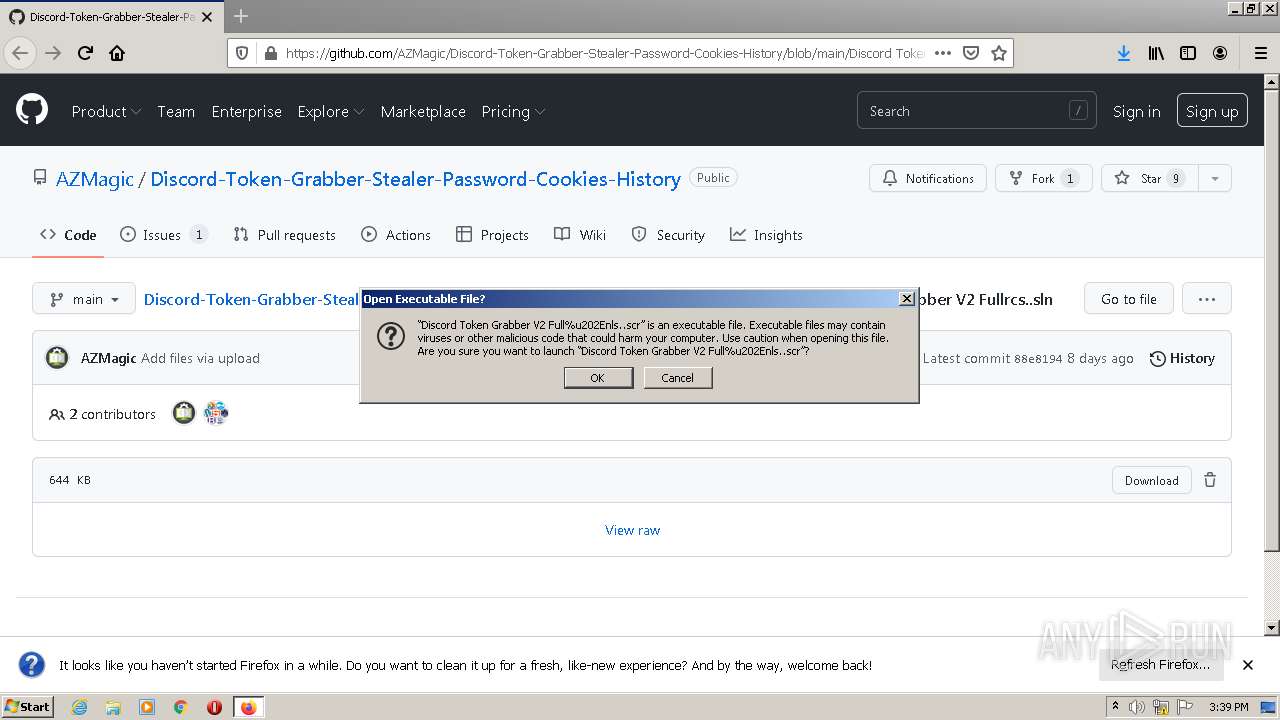Save to Pocket icon in address bar
This screenshot has height=720, width=1280.
click(x=970, y=53)
